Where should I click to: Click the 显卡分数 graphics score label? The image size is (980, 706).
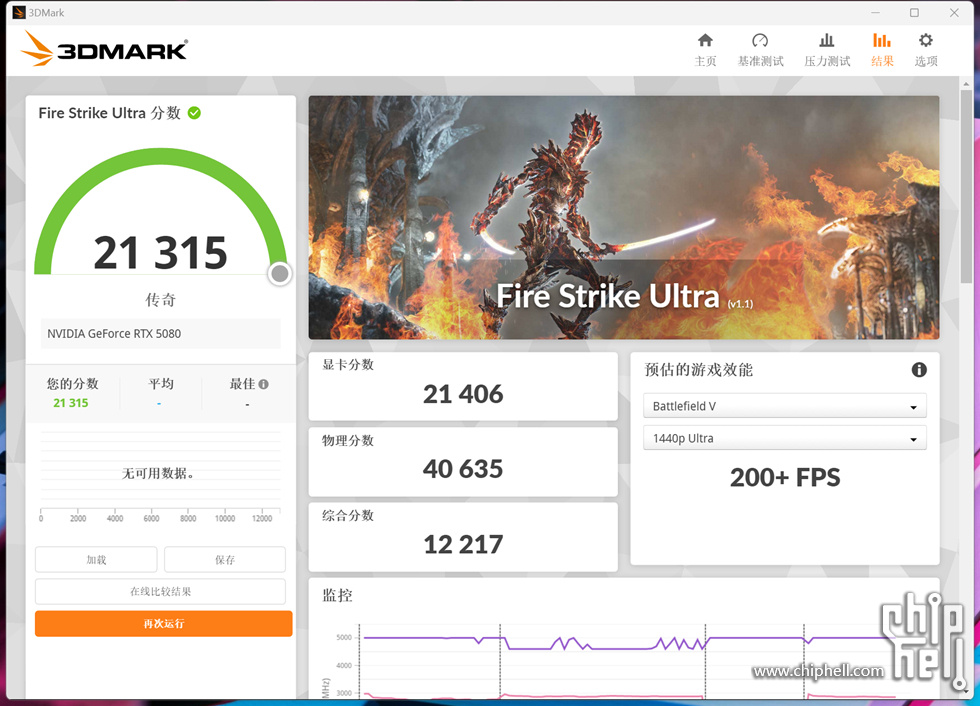point(348,365)
